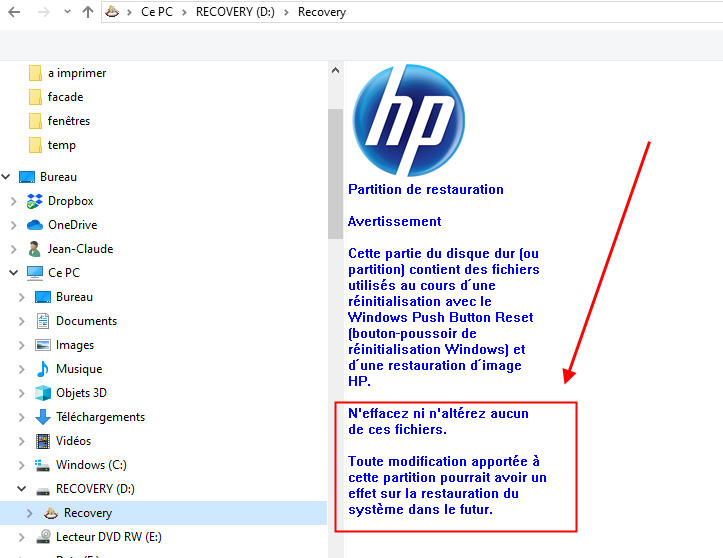Click the Jean-Claude user icon
The width and height of the screenshot is (723, 558).
[34, 249]
